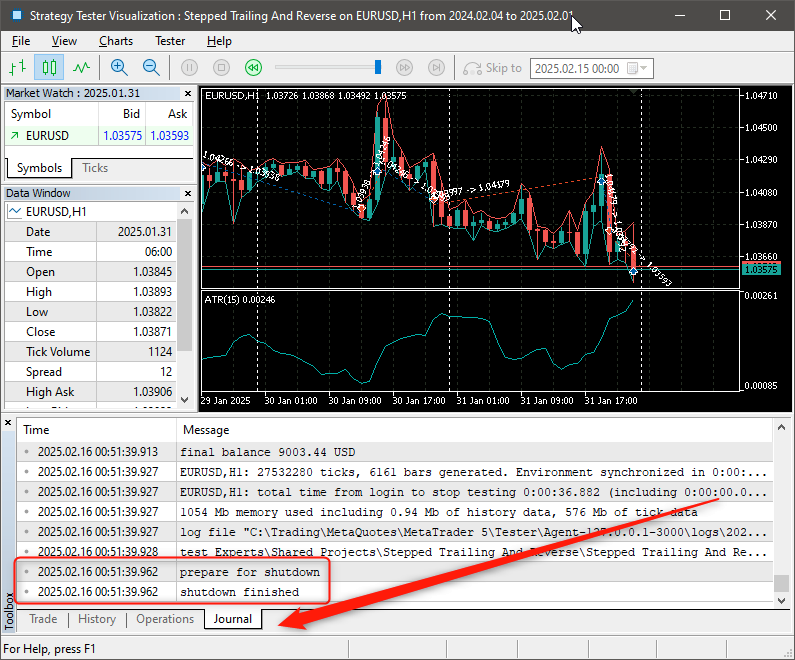The height and width of the screenshot is (660, 795).
Task: Click the vertical Toolbox label
Action: click(8, 611)
